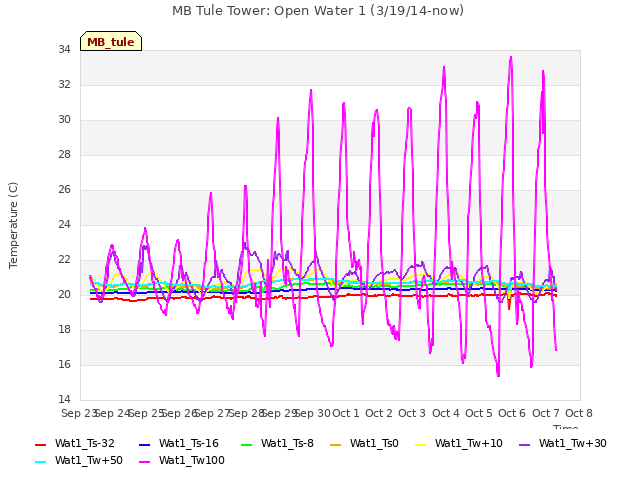
Task: Select Wat1_Tw100 legend label
Action: 192,460
